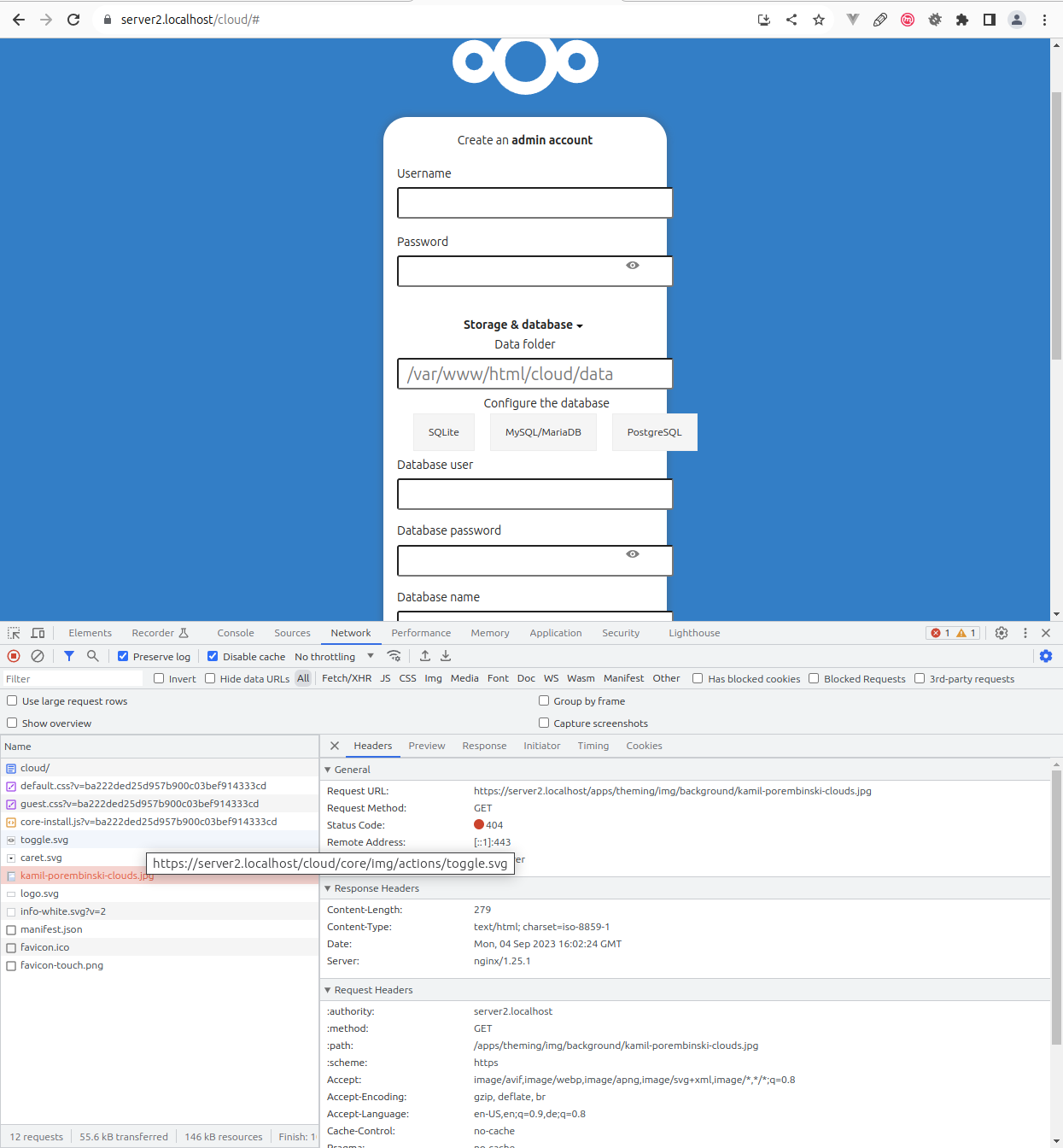This screenshot has width=1063, height=1148.
Task: Clear the network requests list
Action: 37,656
